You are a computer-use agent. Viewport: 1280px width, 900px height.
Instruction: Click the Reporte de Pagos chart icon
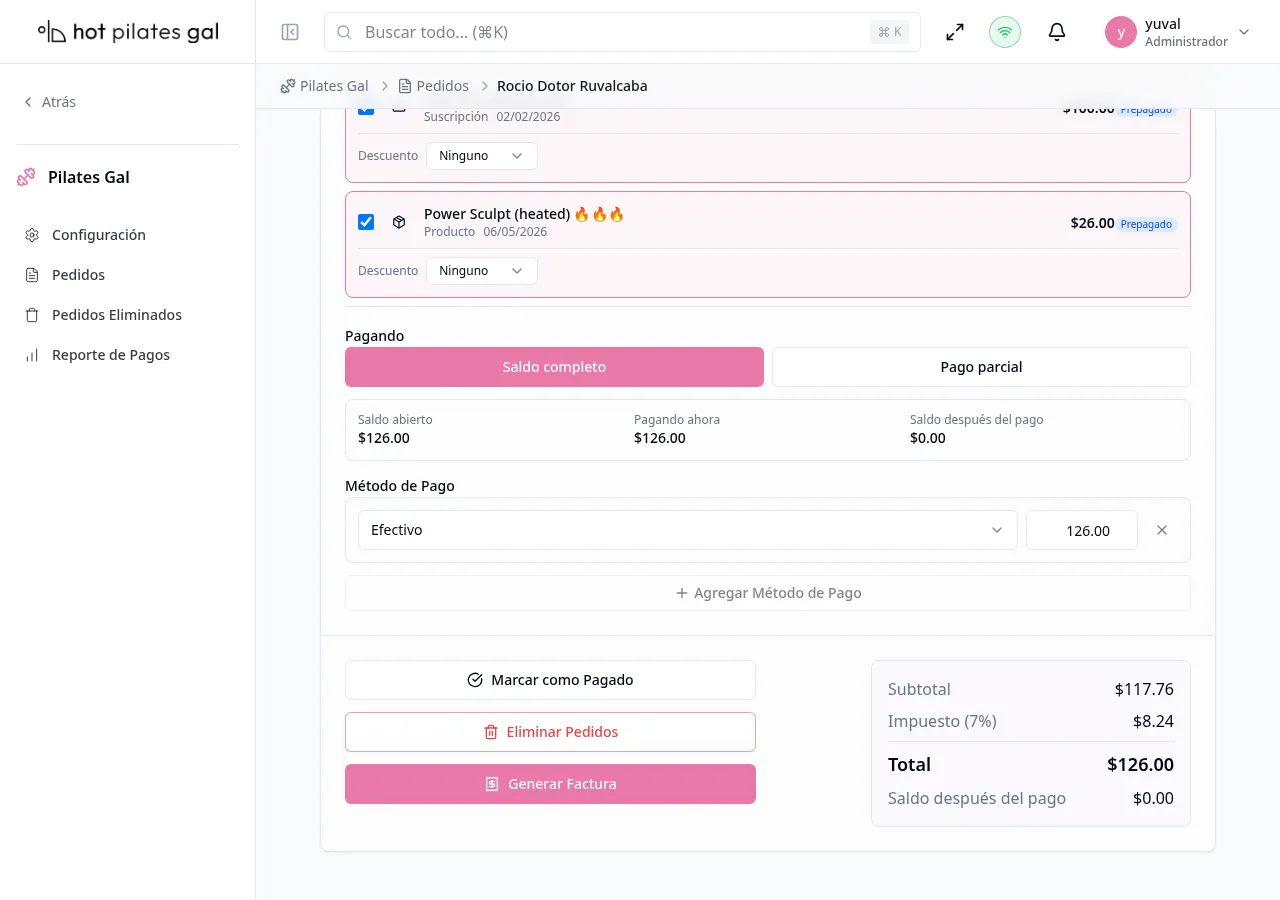tap(32, 355)
